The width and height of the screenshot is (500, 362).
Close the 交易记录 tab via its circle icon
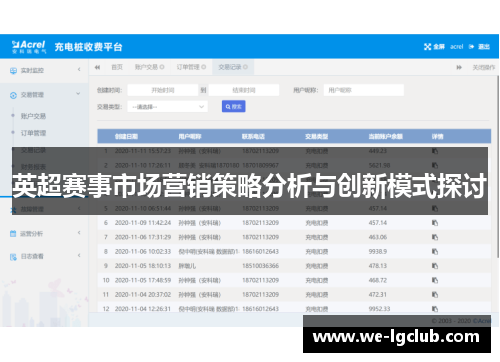pos(245,67)
